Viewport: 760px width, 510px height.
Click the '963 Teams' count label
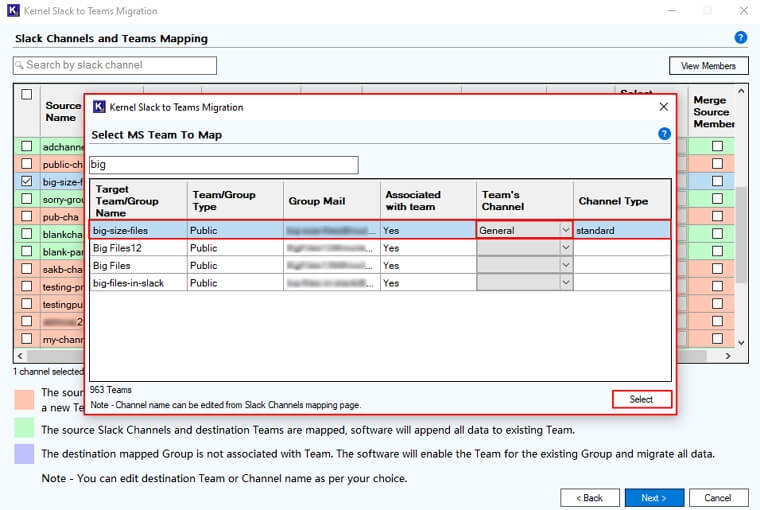(111, 390)
